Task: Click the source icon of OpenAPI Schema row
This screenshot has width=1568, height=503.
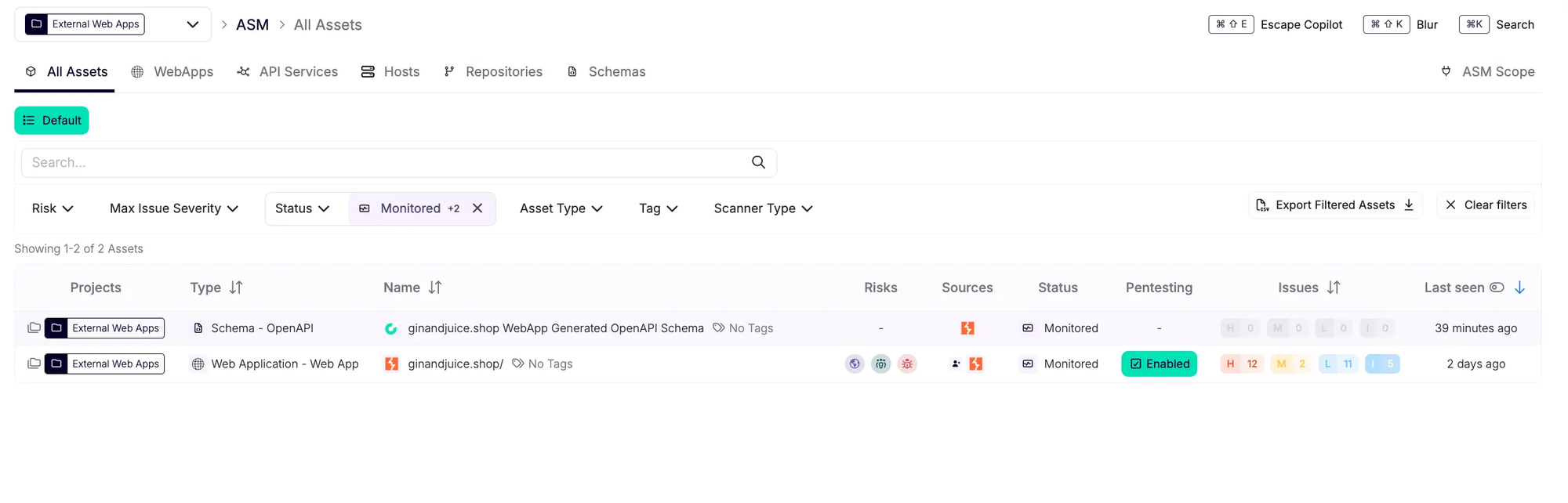Action: pyautogui.click(x=967, y=328)
